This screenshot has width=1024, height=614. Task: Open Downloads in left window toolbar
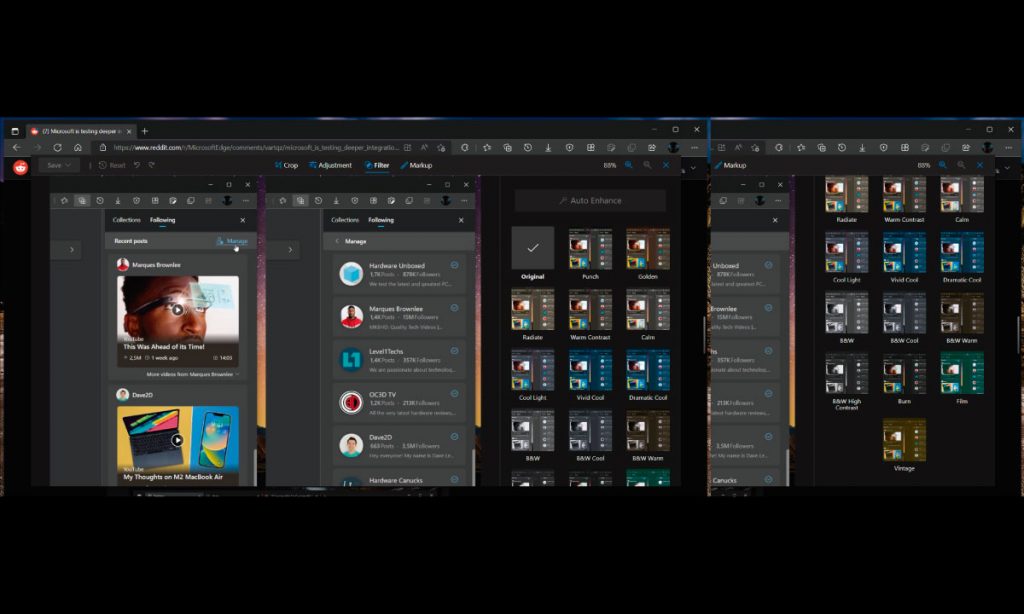pos(549,148)
